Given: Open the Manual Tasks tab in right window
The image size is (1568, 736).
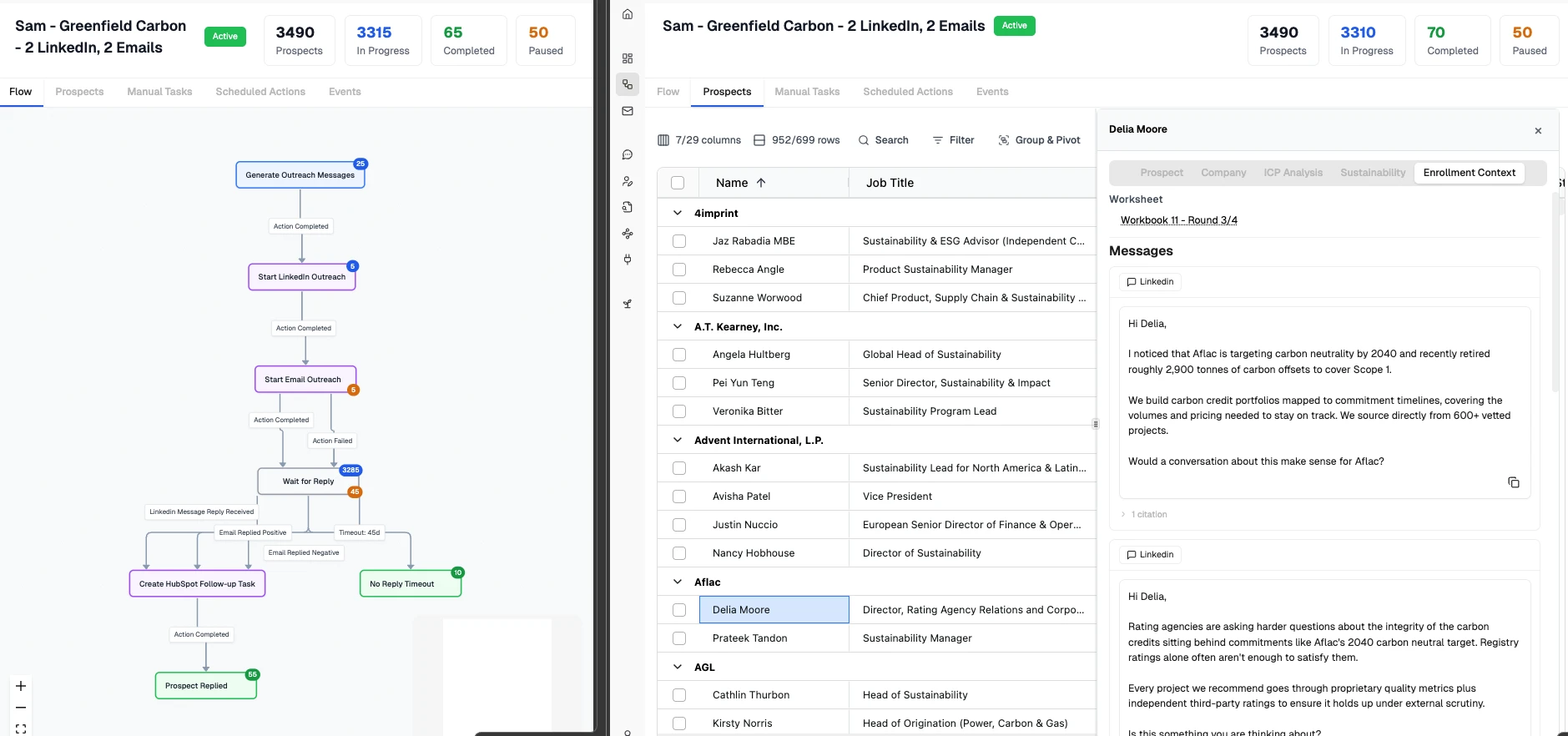Looking at the screenshot, I should click(x=807, y=92).
